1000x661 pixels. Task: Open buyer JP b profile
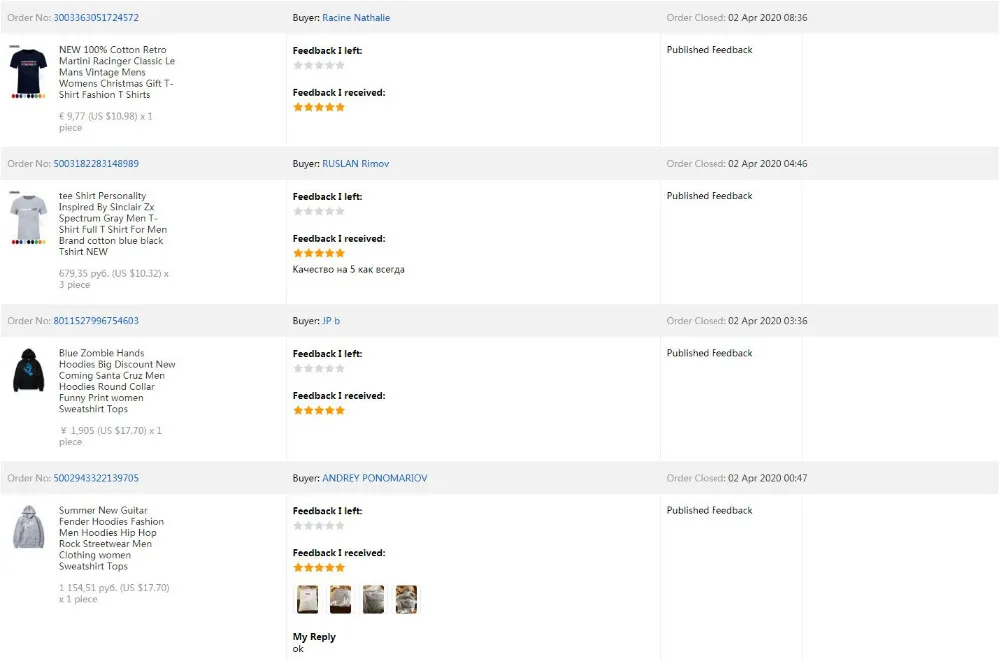(331, 321)
